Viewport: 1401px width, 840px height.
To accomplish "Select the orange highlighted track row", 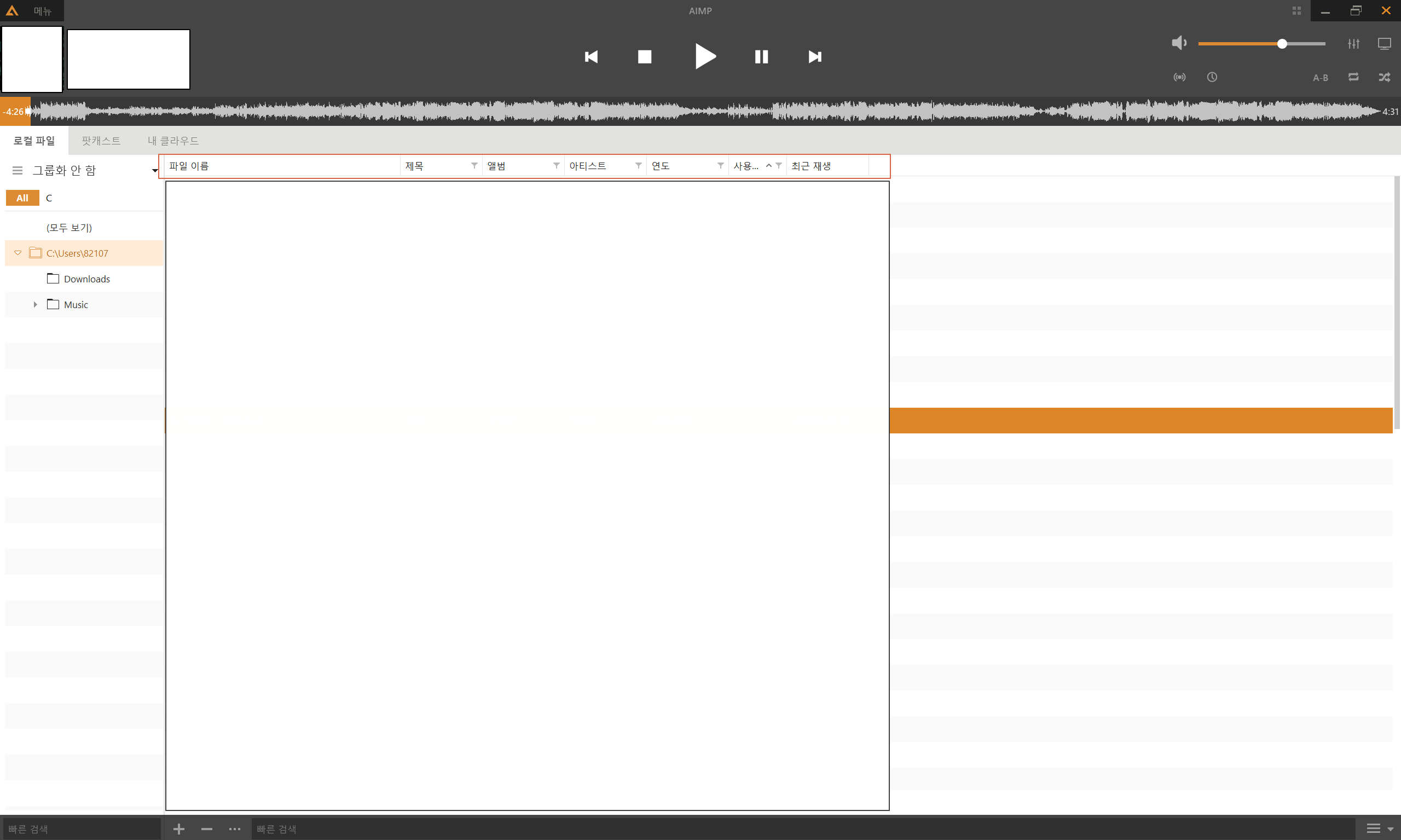I will 1141,421.
